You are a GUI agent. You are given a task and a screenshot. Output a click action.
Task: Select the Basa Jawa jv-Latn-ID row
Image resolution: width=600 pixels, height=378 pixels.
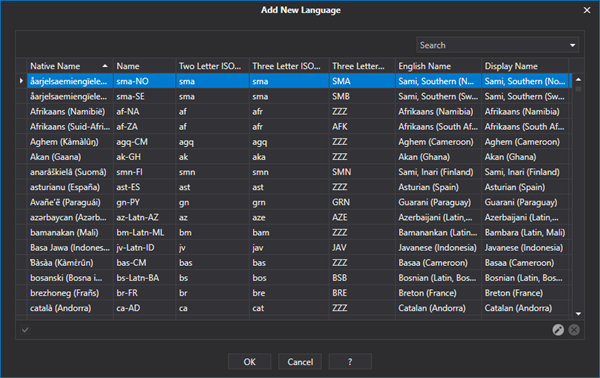coord(299,248)
